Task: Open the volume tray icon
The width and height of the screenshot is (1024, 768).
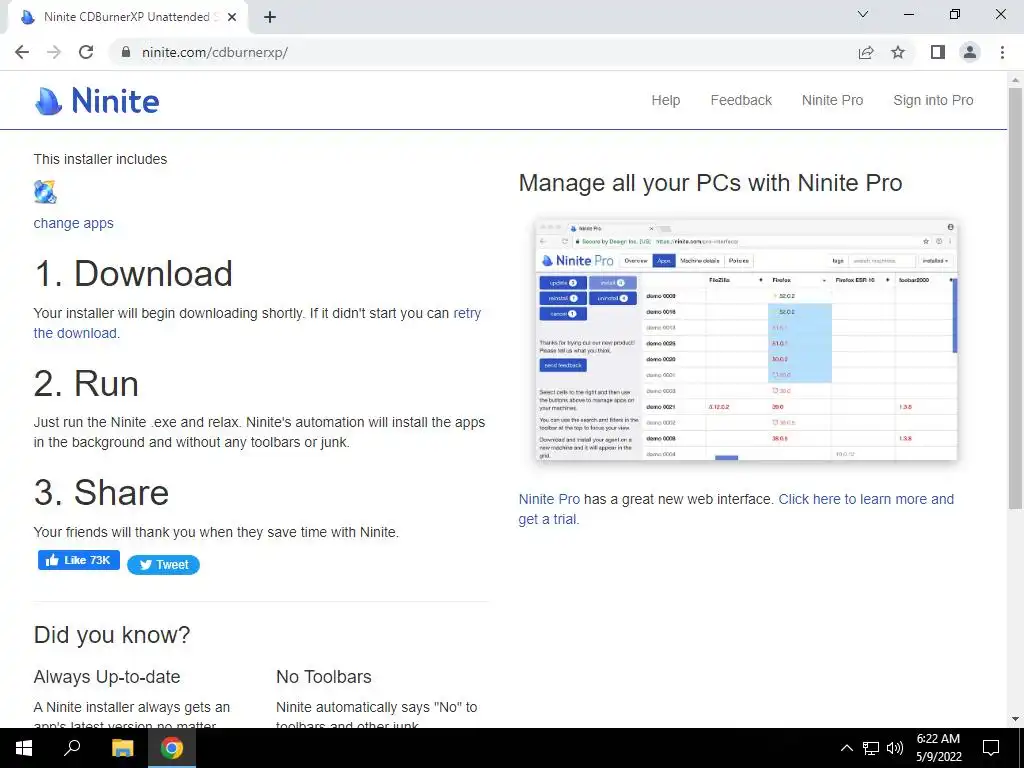Action: 895,748
